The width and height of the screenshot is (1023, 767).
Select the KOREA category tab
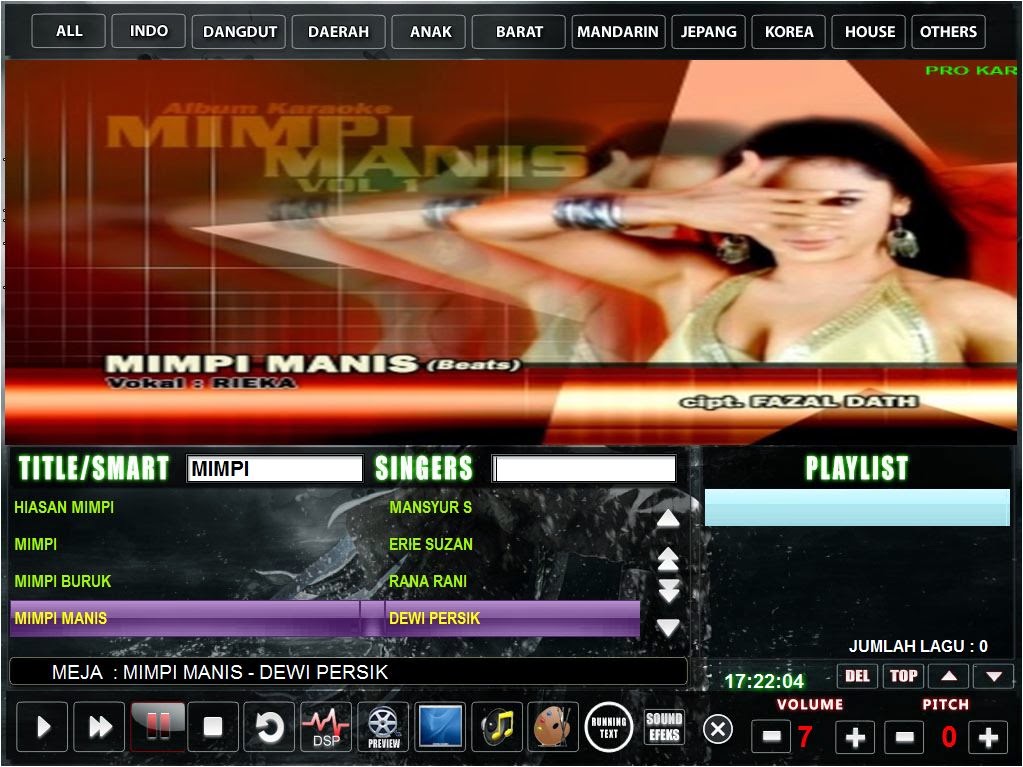pyautogui.click(x=789, y=31)
